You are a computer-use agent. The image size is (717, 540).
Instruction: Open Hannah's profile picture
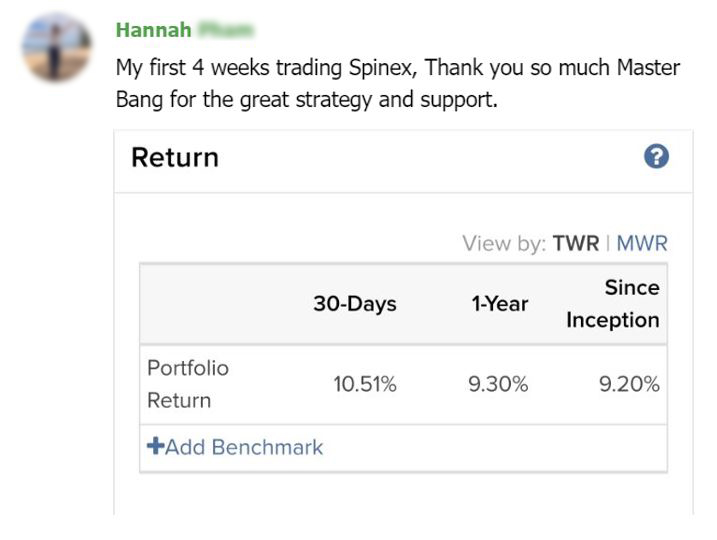click(56, 48)
